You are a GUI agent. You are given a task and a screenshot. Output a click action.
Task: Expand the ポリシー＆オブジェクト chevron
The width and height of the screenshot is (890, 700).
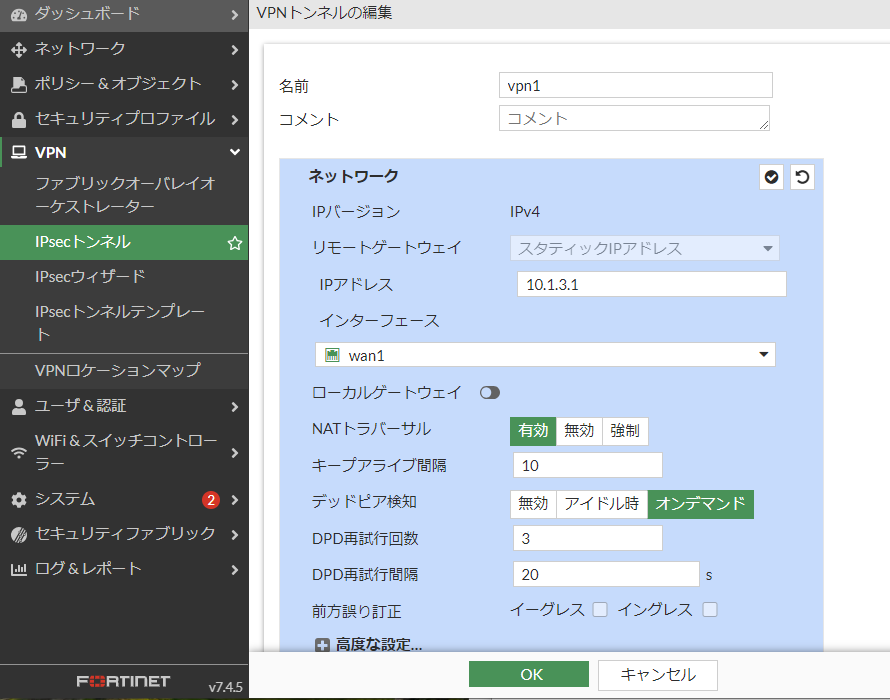click(234, 85)
